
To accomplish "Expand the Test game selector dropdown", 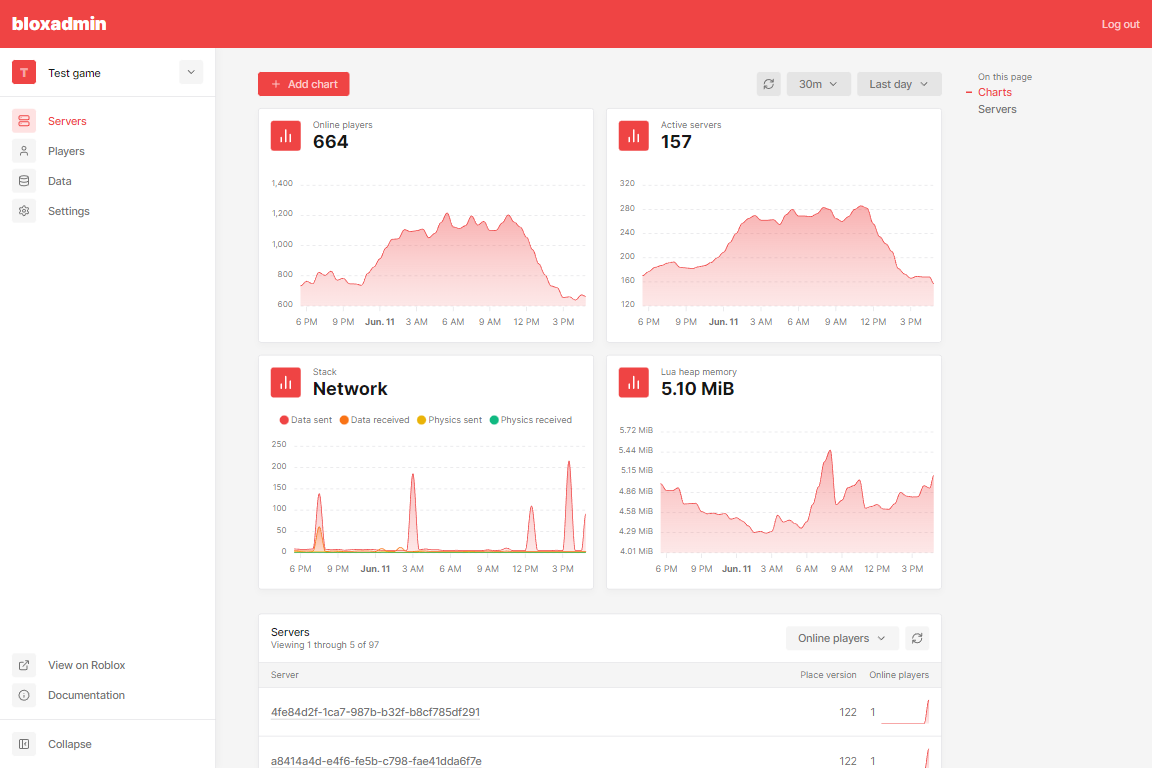I will click(x=191, y=72).
